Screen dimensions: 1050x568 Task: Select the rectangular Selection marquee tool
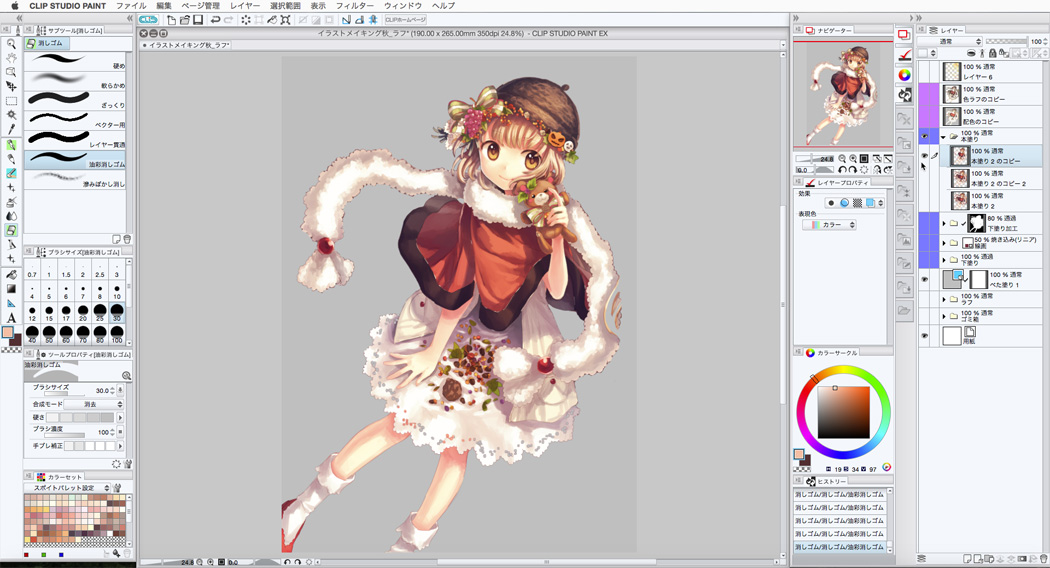click(11, 101)
